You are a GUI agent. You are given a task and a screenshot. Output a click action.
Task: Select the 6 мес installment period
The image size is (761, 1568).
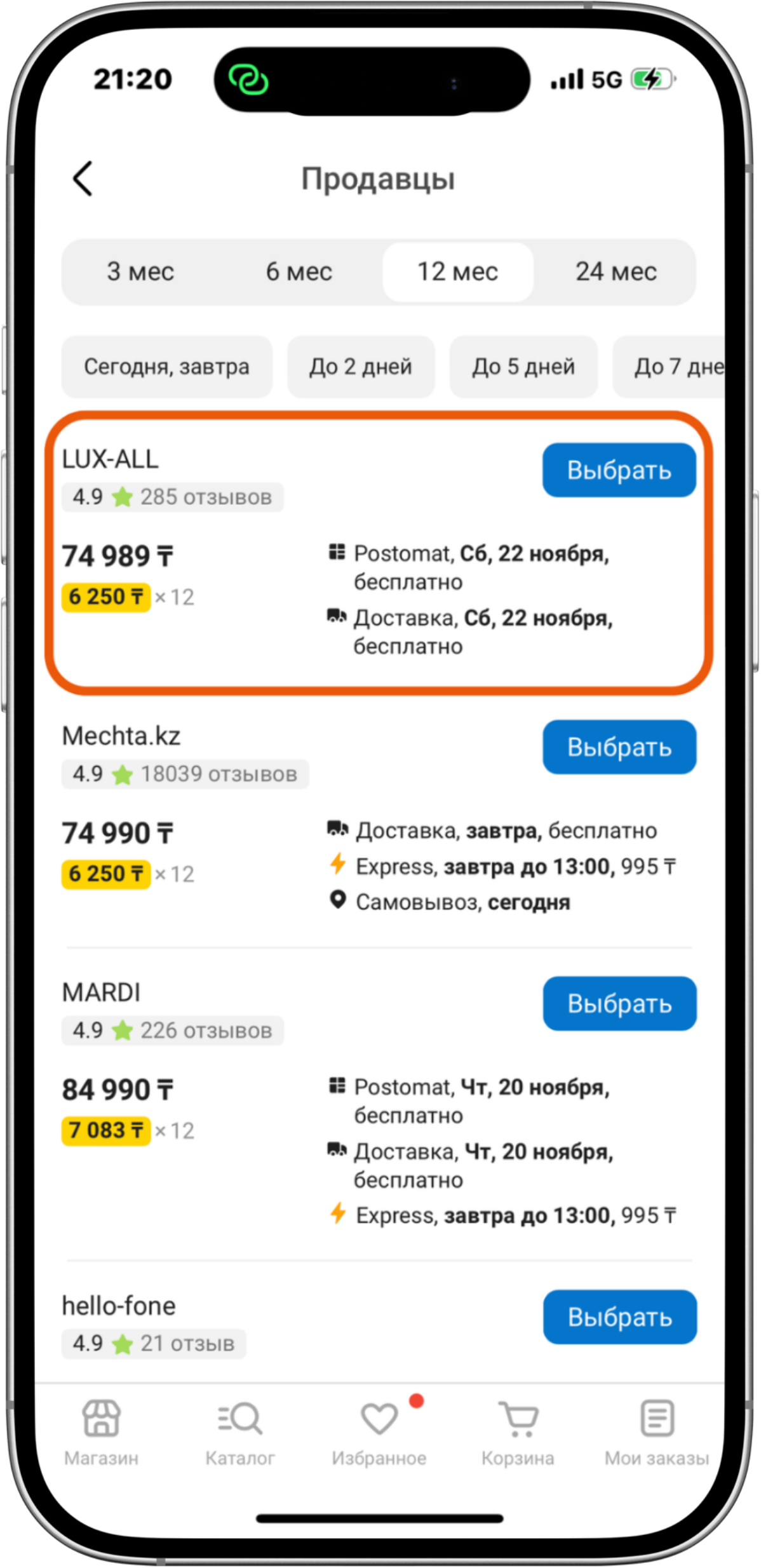(299, 272)
